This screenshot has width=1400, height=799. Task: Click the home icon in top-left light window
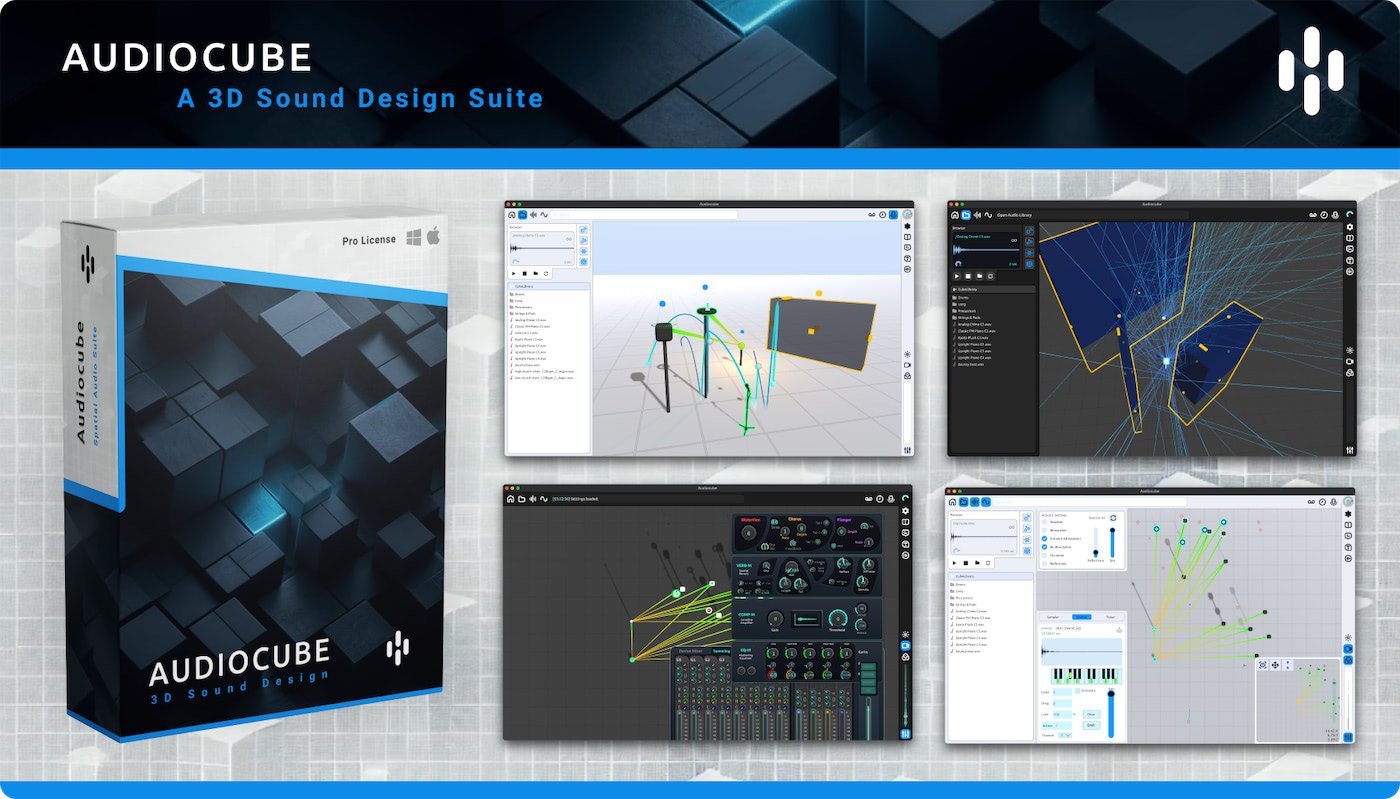pyautogui.click(x=511, y=215)
